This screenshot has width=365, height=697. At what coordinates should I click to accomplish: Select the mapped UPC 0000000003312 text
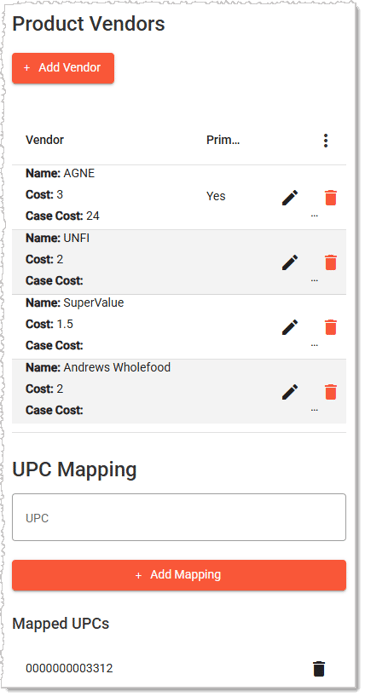coord(69,669)
